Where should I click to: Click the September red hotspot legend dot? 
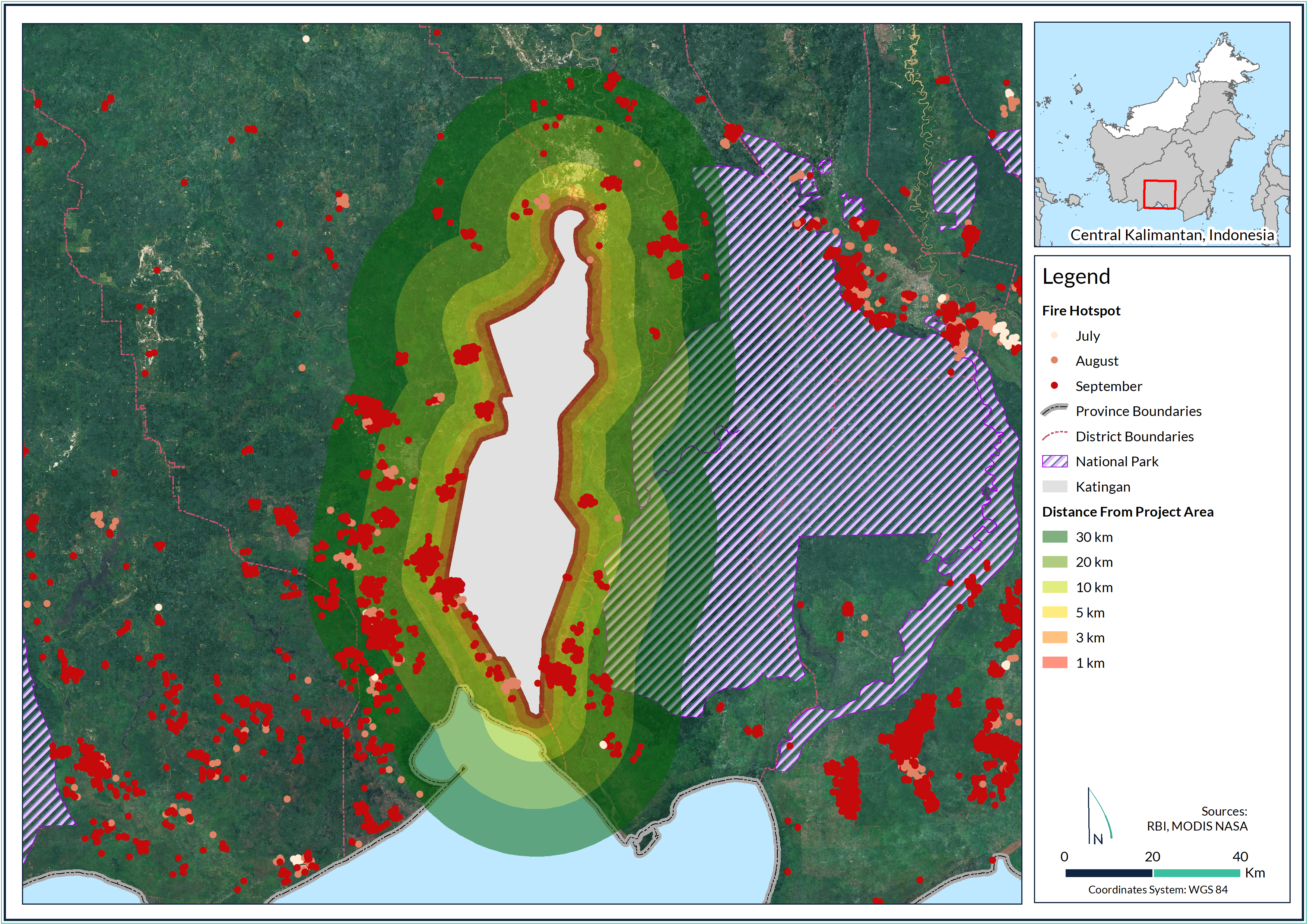pyautogui.click(x=1054, y=385)
